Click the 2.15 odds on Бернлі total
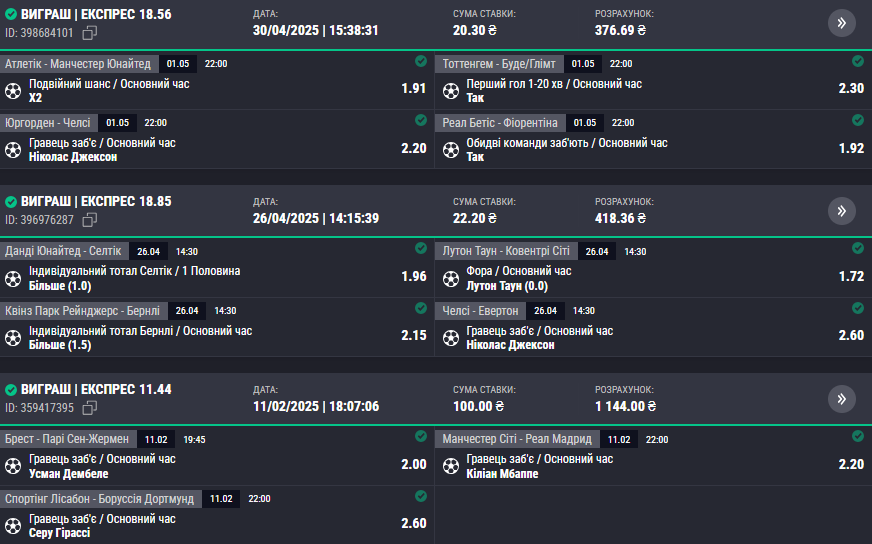 tap(414, 335)
